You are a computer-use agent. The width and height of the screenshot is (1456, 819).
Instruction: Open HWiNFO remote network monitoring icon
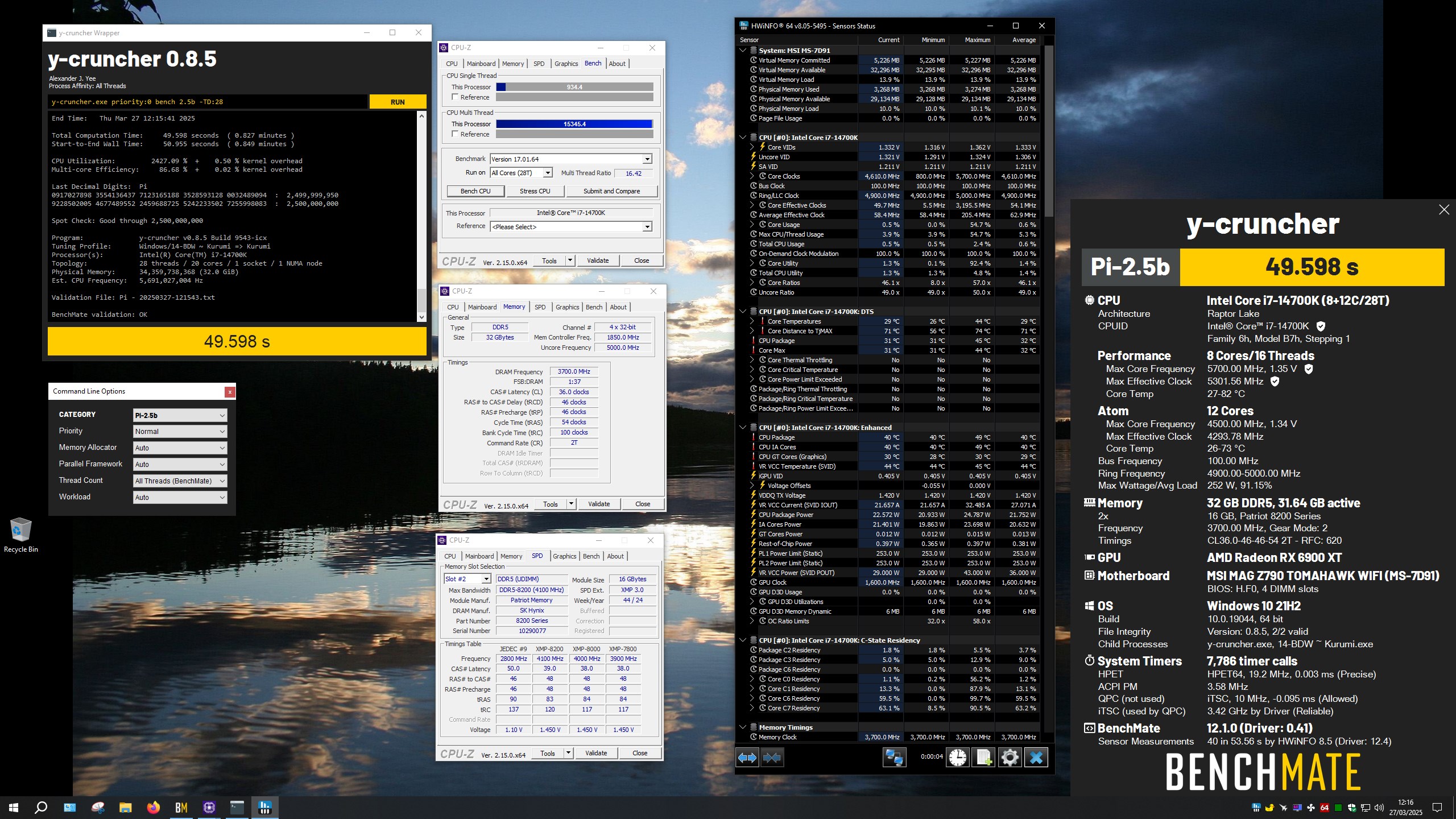click(894, 758)
